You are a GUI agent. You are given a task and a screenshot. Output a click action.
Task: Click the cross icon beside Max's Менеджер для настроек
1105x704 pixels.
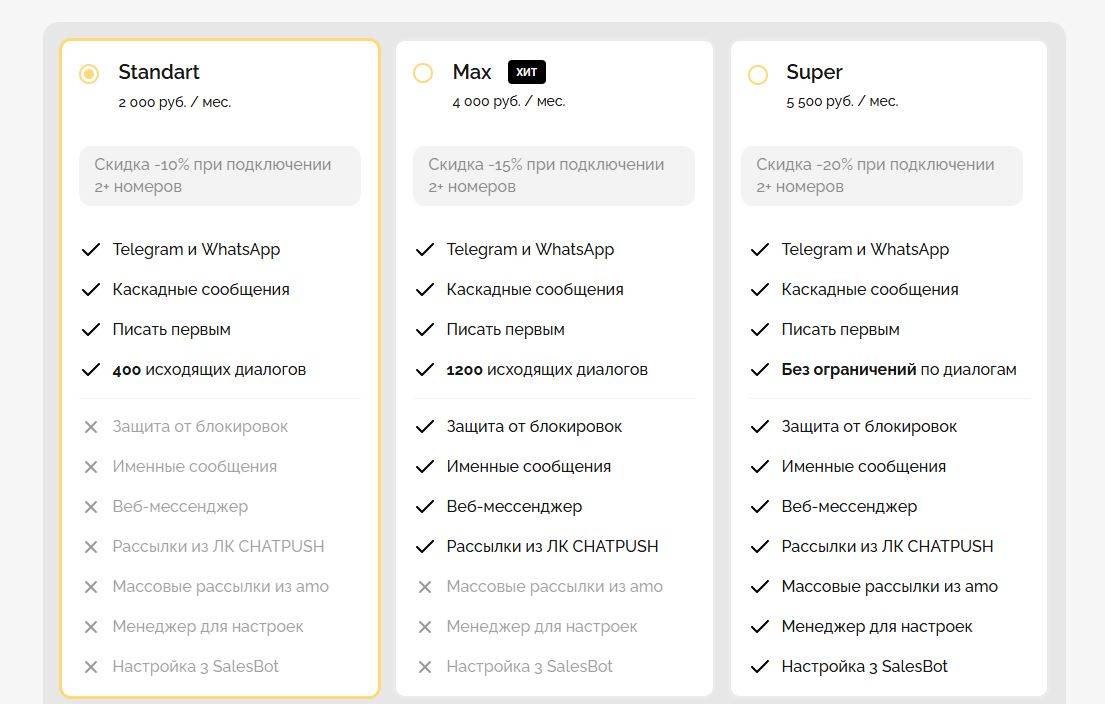425,627
